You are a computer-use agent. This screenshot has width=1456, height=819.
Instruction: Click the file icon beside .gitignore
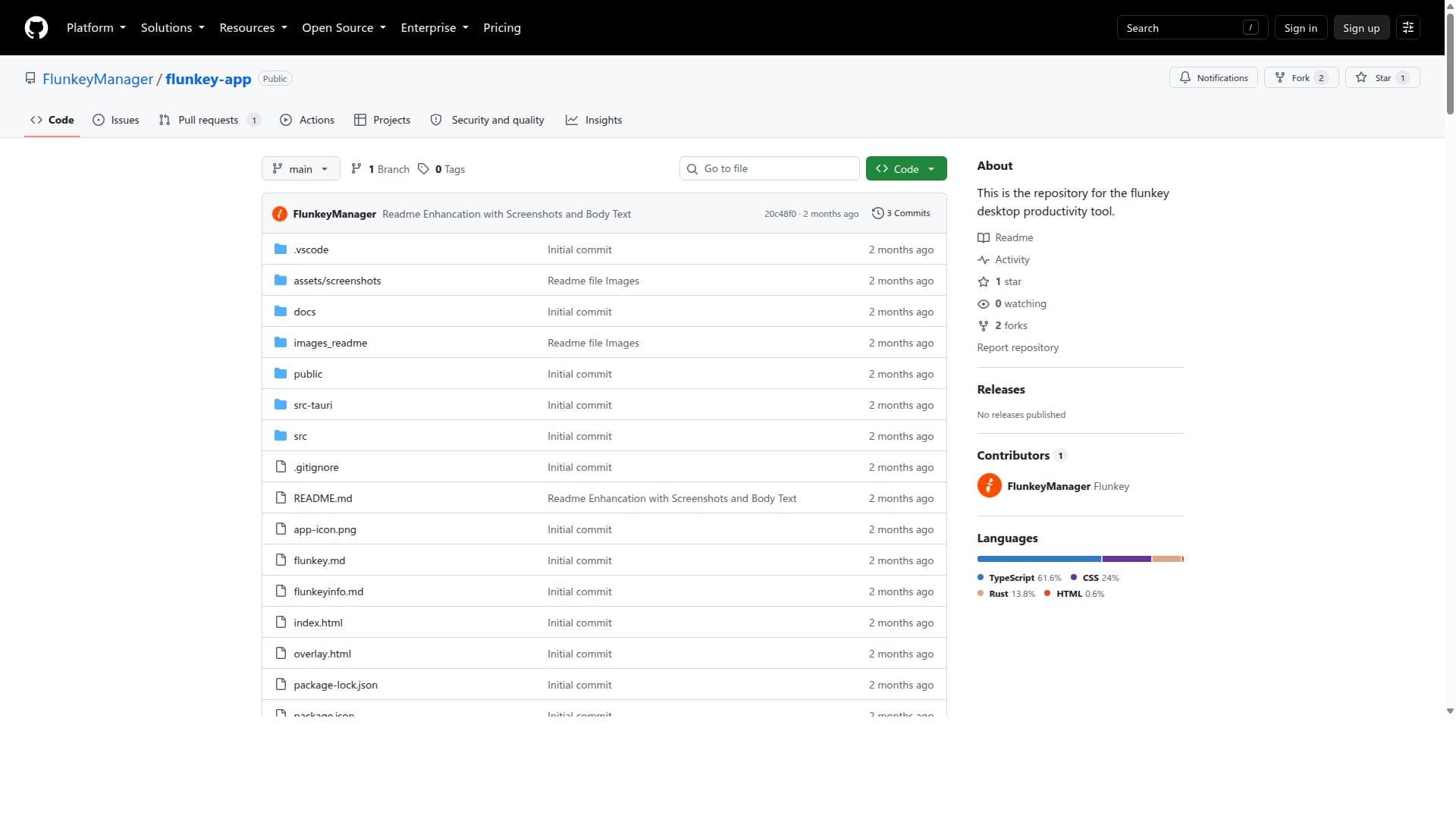(x=281, y=467)
